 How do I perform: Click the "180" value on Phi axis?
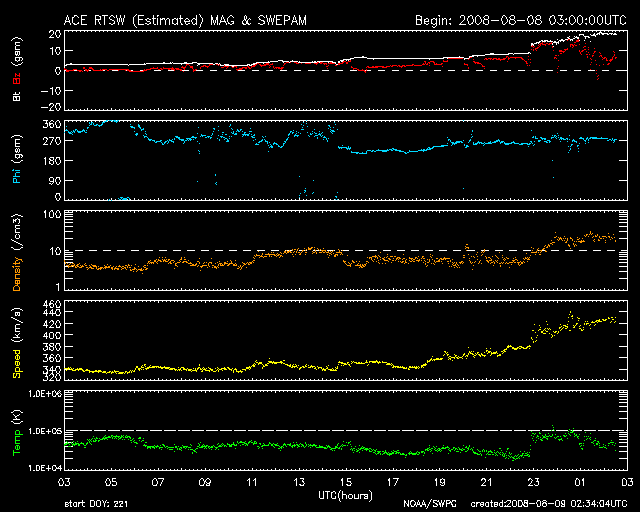point(52,161)
